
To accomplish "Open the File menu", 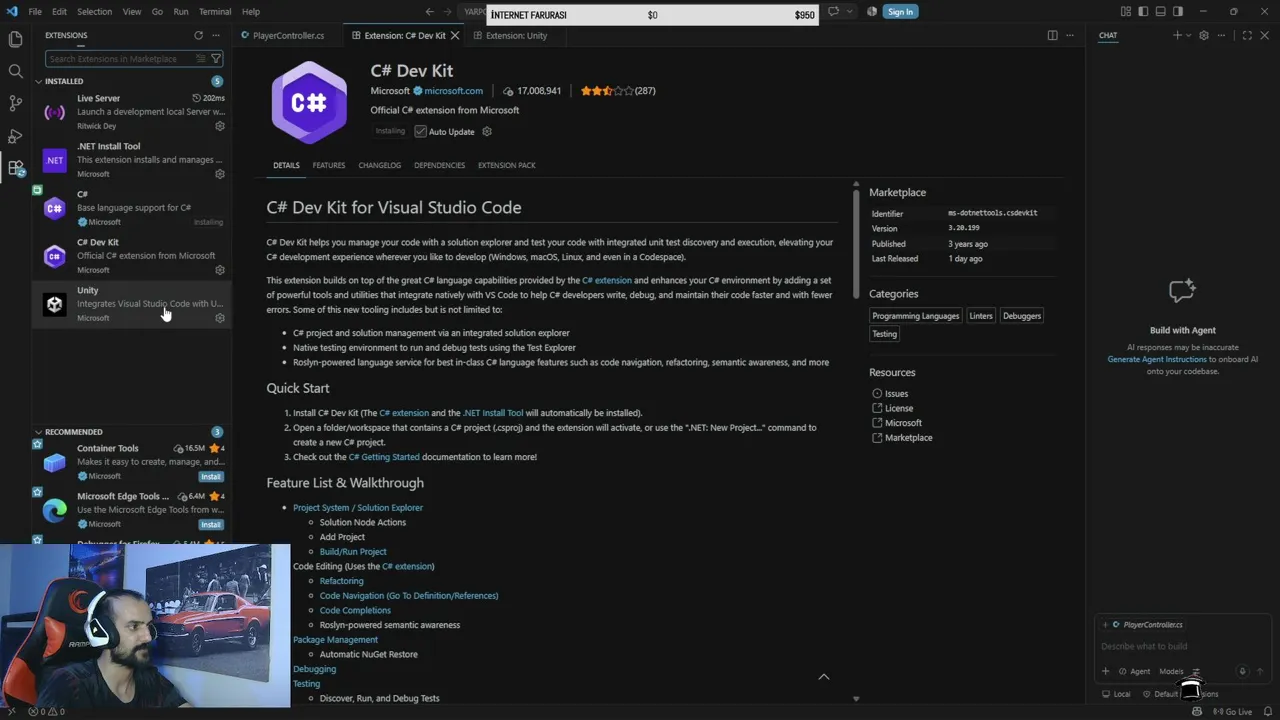I will (35, 12).
